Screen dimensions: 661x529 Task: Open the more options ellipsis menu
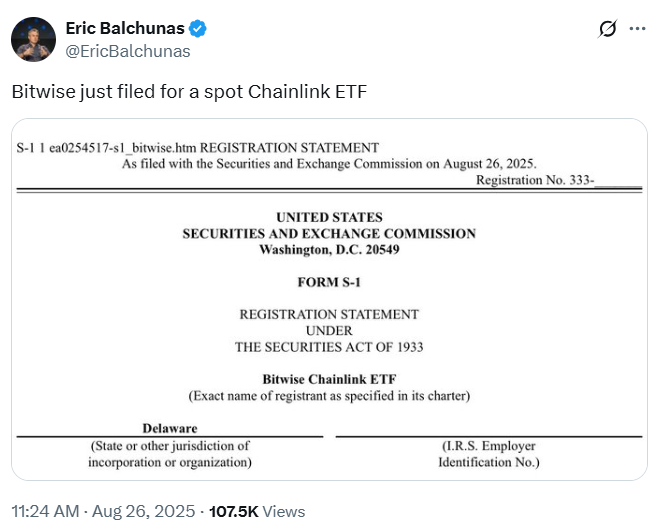[637, 29]
